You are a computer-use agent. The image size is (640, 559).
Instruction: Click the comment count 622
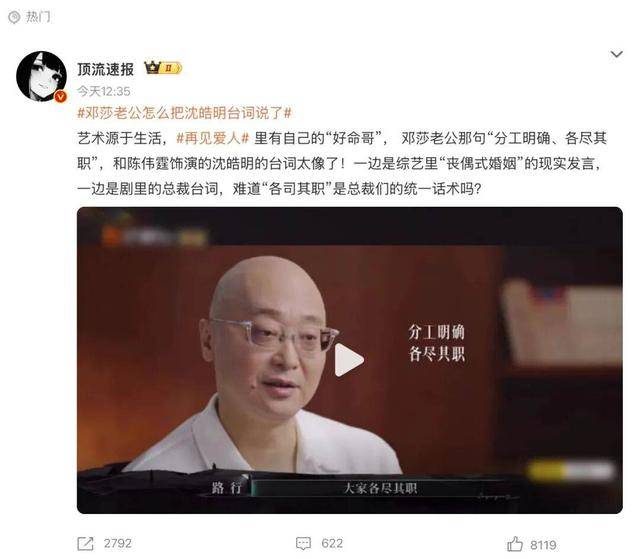click(x=332, y=543)
